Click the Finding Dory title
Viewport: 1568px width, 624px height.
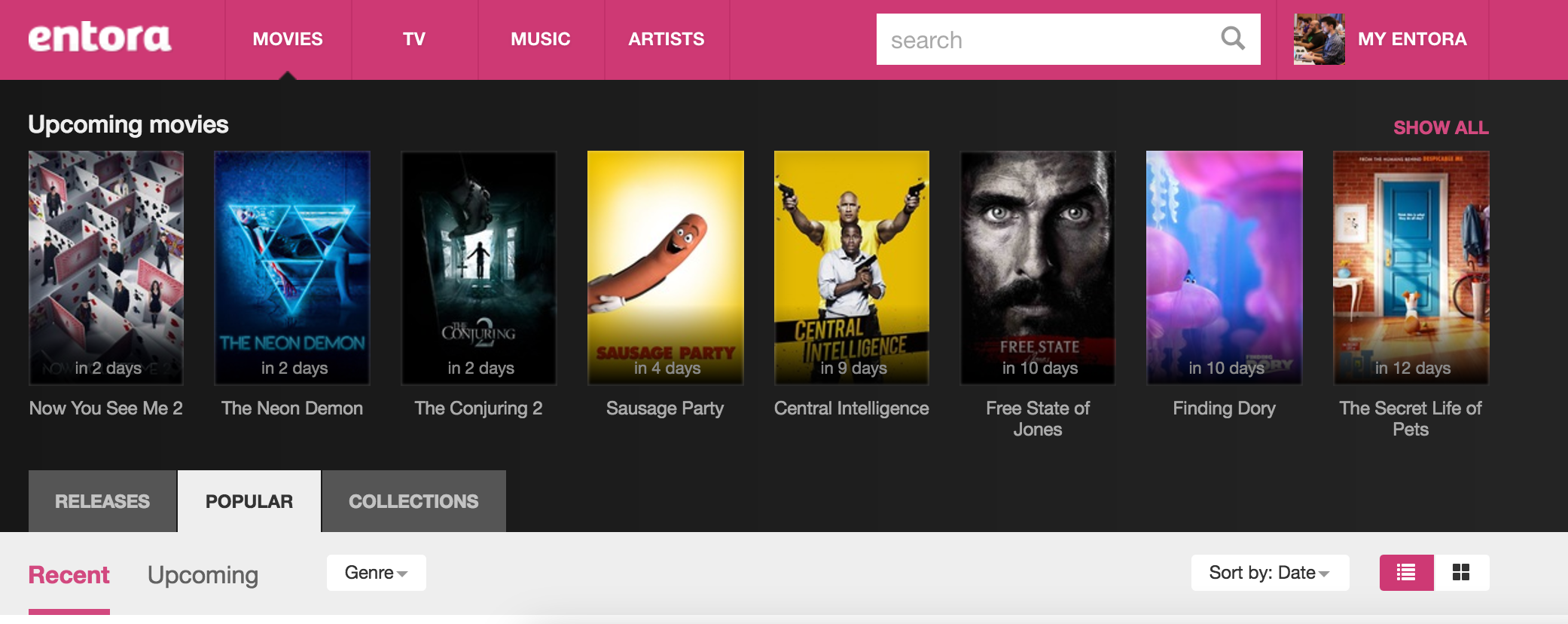(x=1225, y=408)
